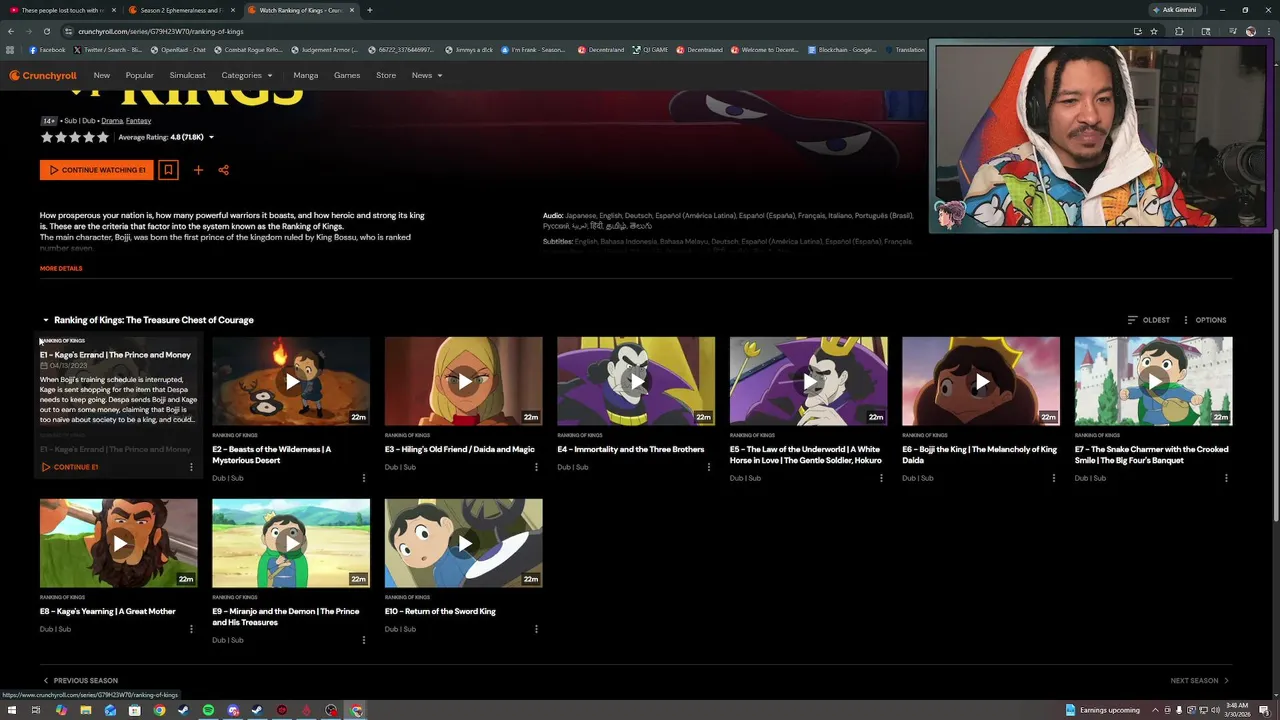This screenshot has height=720, width=1280.
Task: Switch to Season 2 Ephemeralness tab
Action: pos(180,10)
